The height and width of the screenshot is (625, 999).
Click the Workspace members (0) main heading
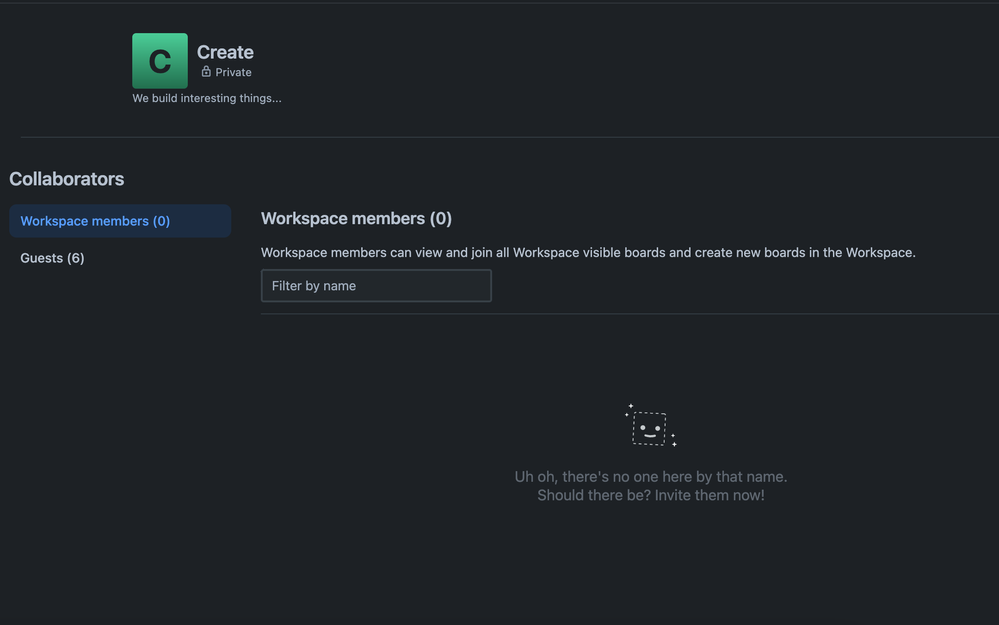pyautogui.click(x=356, y=219)
